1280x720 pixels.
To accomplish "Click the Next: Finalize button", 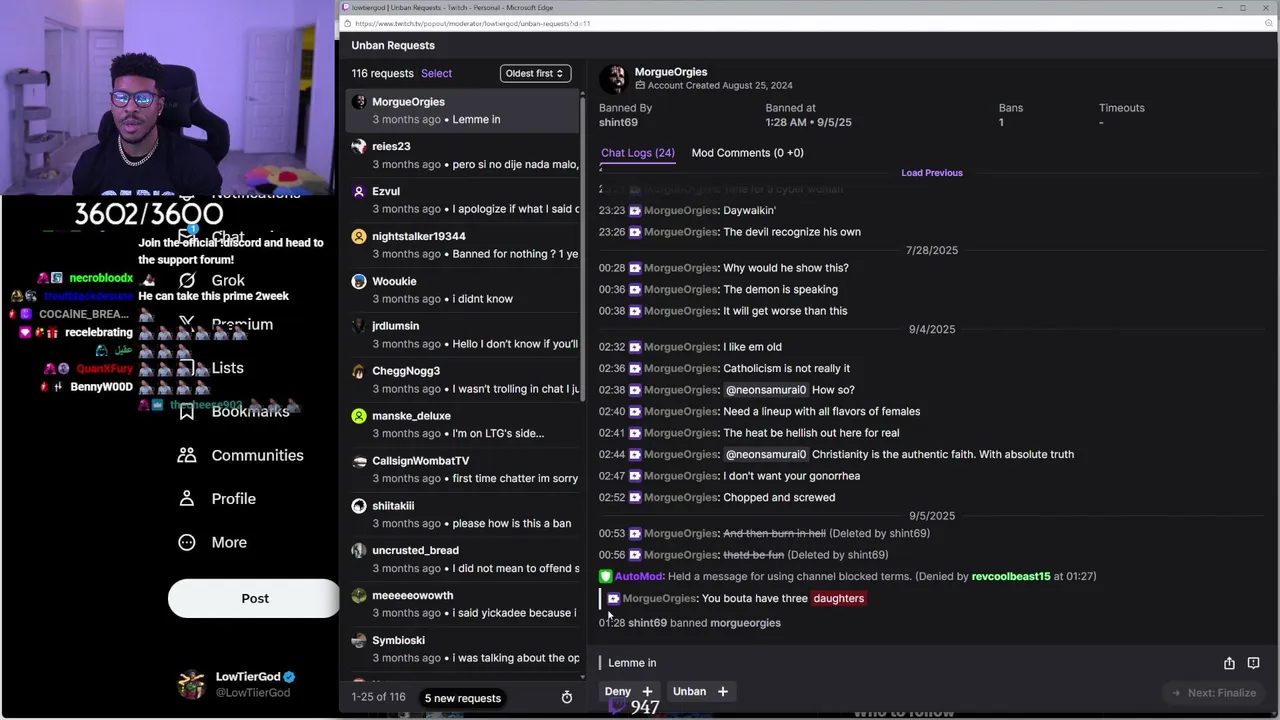I will tap(1213, 693).
